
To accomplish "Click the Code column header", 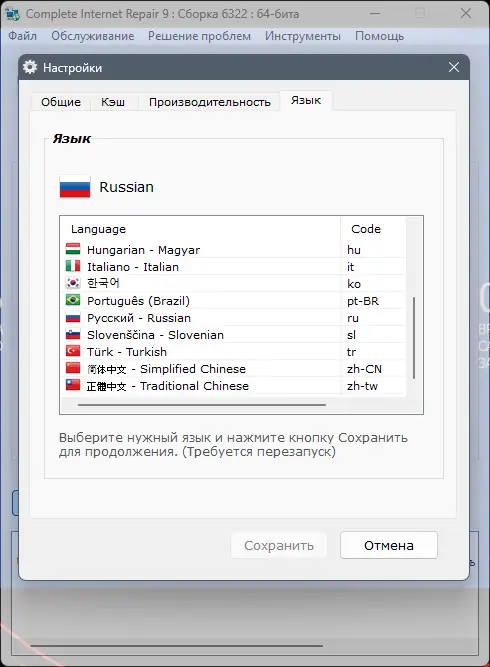I will (x=373, y=229).
